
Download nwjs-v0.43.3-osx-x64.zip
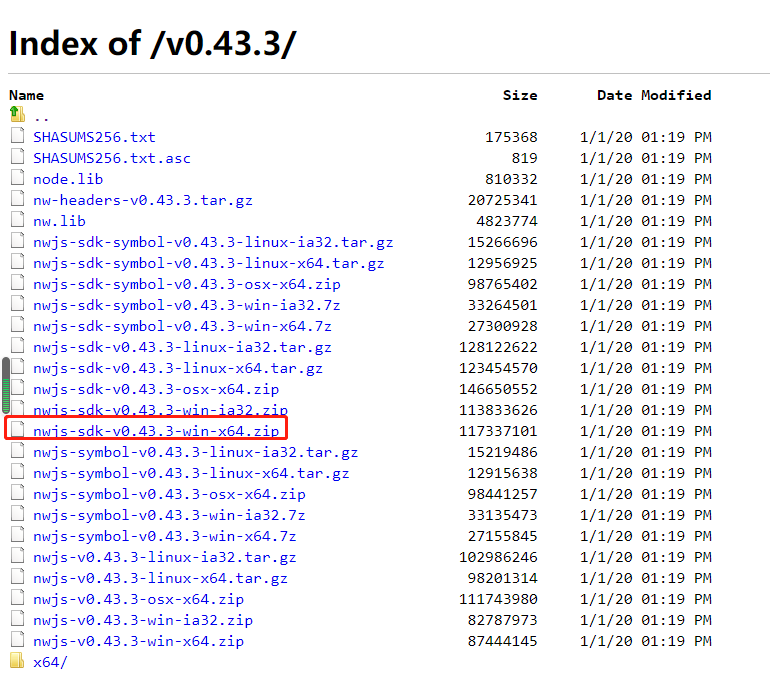(x=138, y=599)
